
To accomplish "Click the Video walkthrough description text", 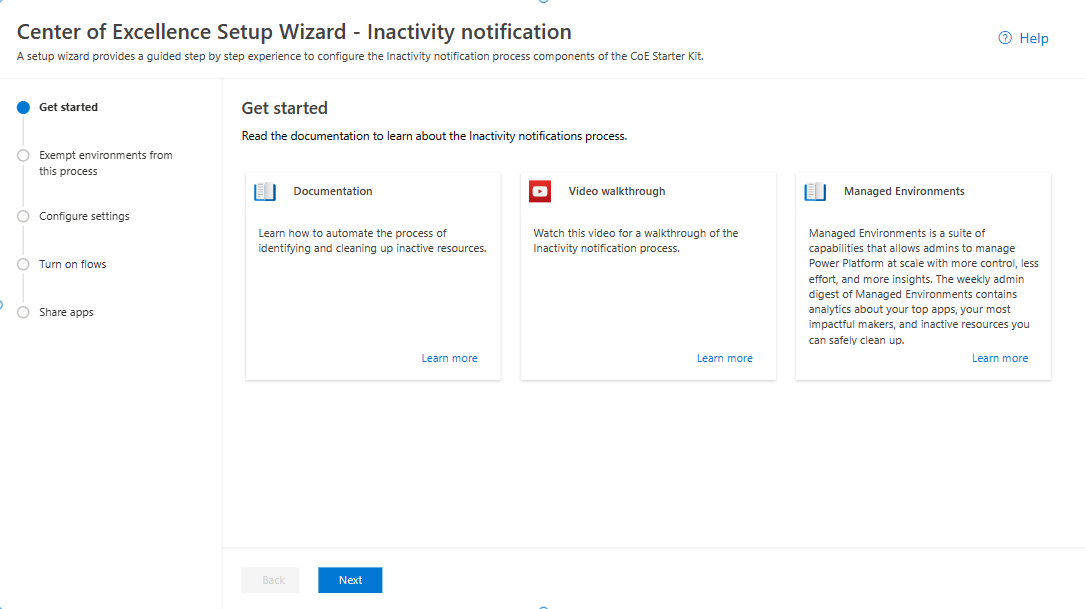I will (636, 241).
